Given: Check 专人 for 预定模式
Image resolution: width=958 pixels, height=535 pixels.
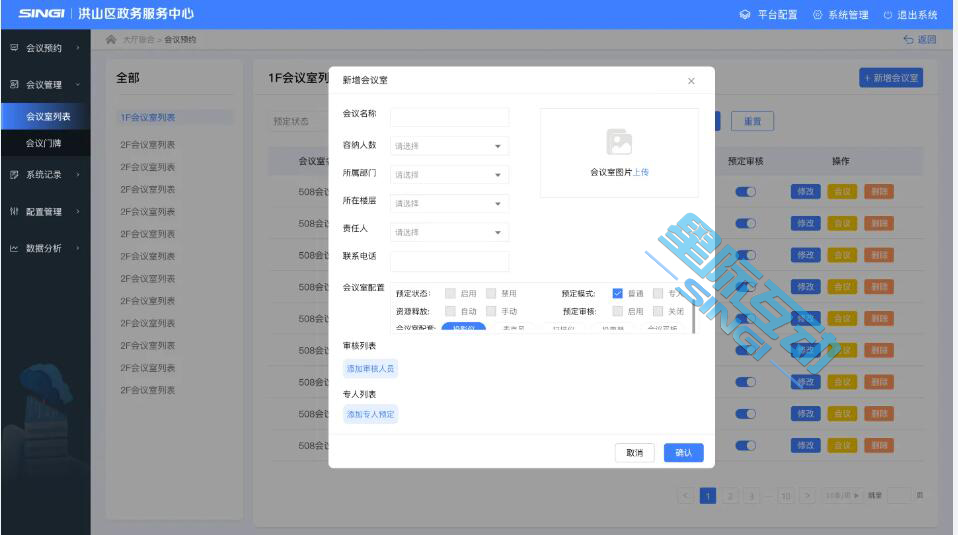Looking at the screenshot, I should pyautogui.click(x=658, y=293).
